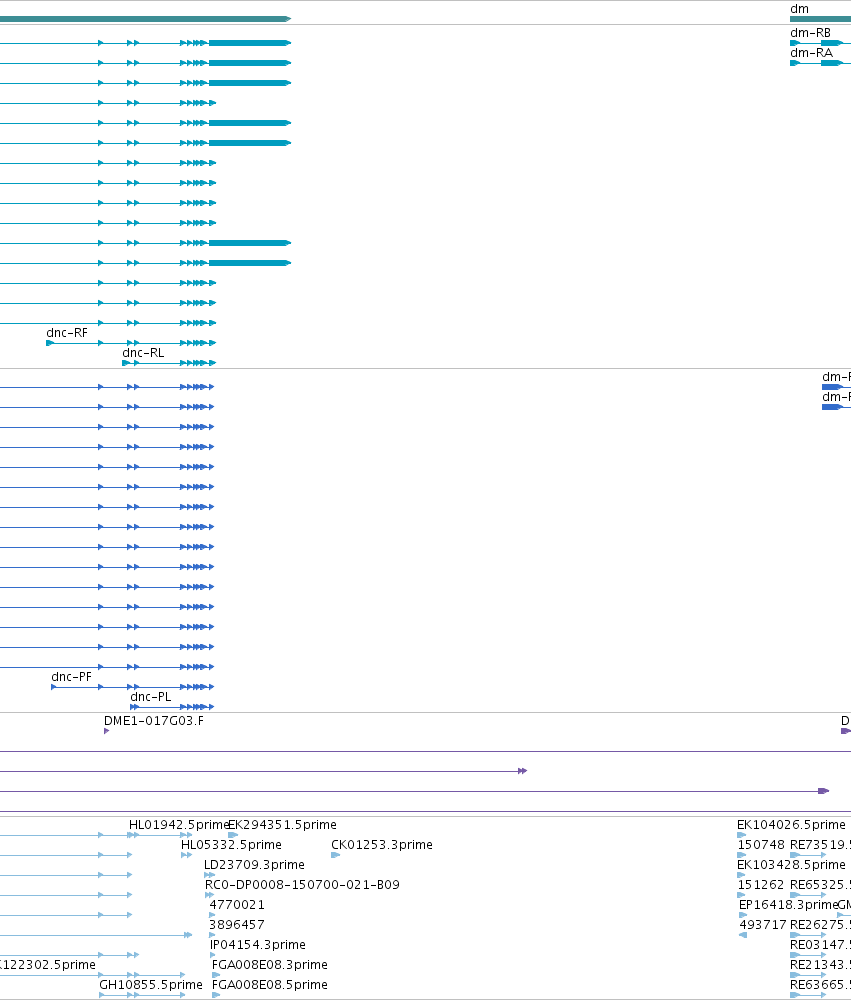
Task: Select the HL01942.5prime EST label
Action: tap(179, 825)
